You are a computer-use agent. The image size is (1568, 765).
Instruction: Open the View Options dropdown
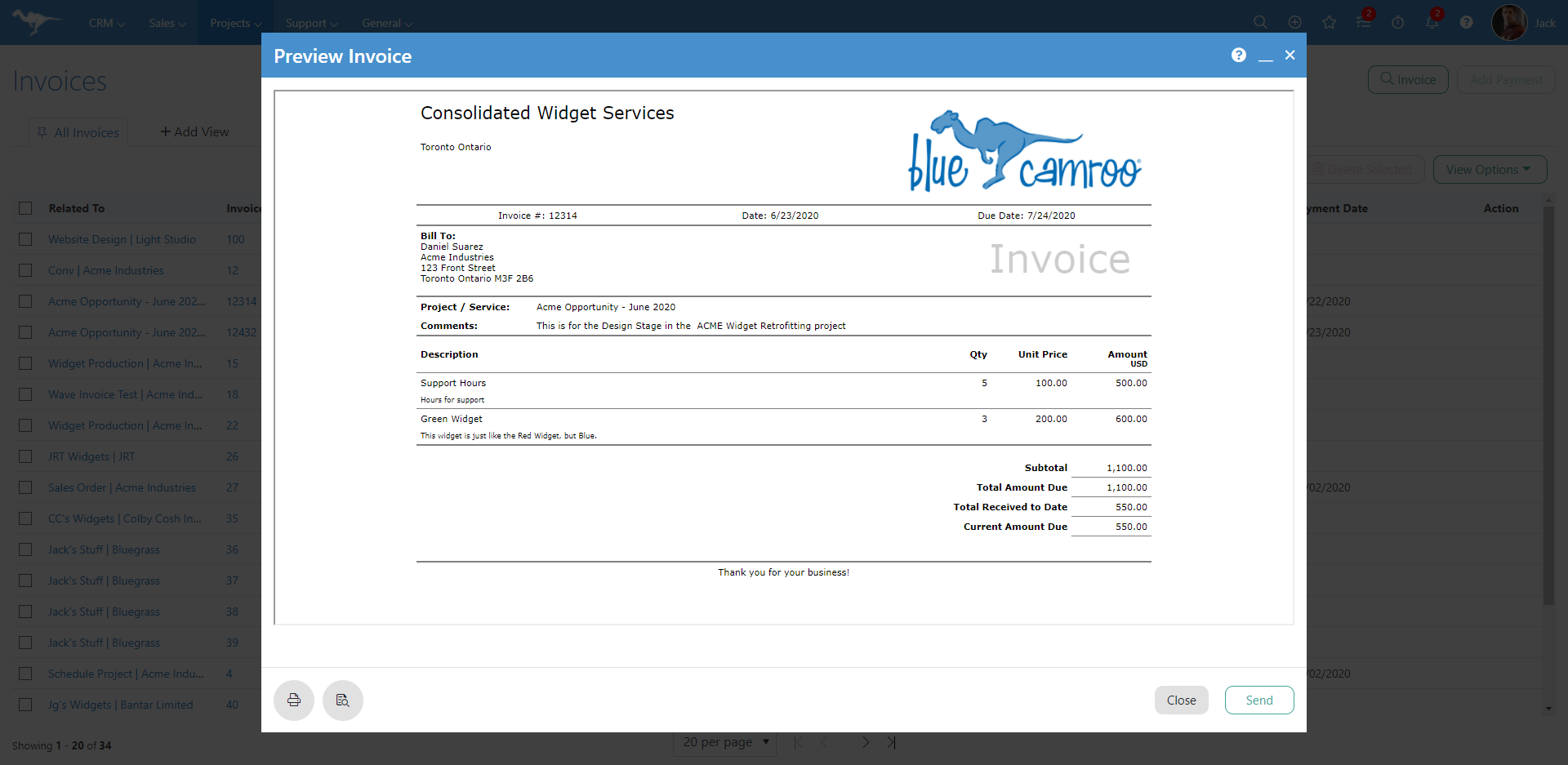point(1489,170)
